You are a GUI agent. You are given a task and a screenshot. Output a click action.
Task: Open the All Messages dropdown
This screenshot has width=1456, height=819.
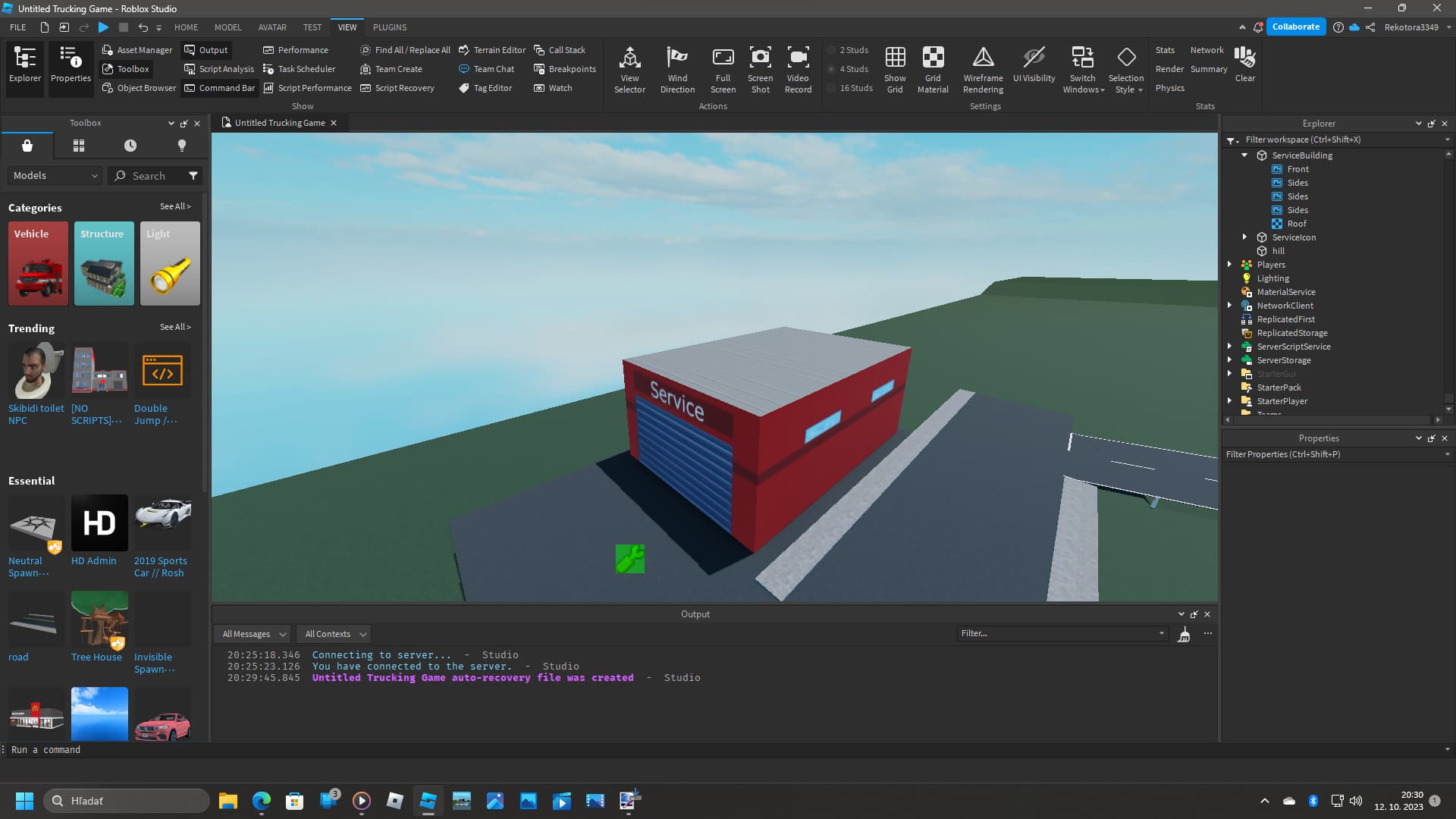pyautogui.click(x=254, y=634)
